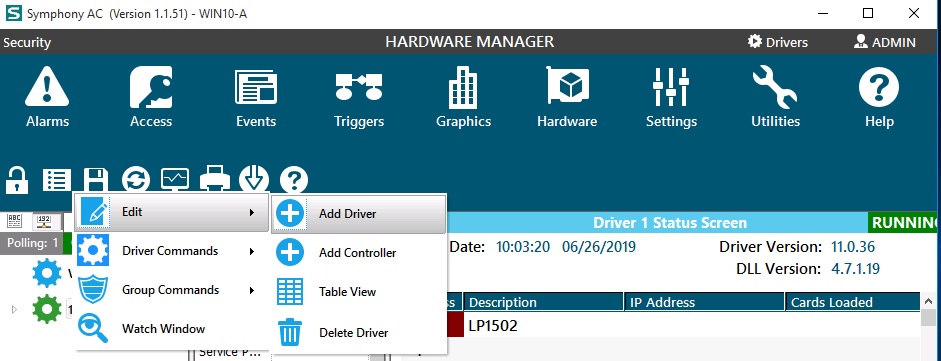Expand the green gear driver tree node
Screen dimensions: 941x361
tap(14, 309)
